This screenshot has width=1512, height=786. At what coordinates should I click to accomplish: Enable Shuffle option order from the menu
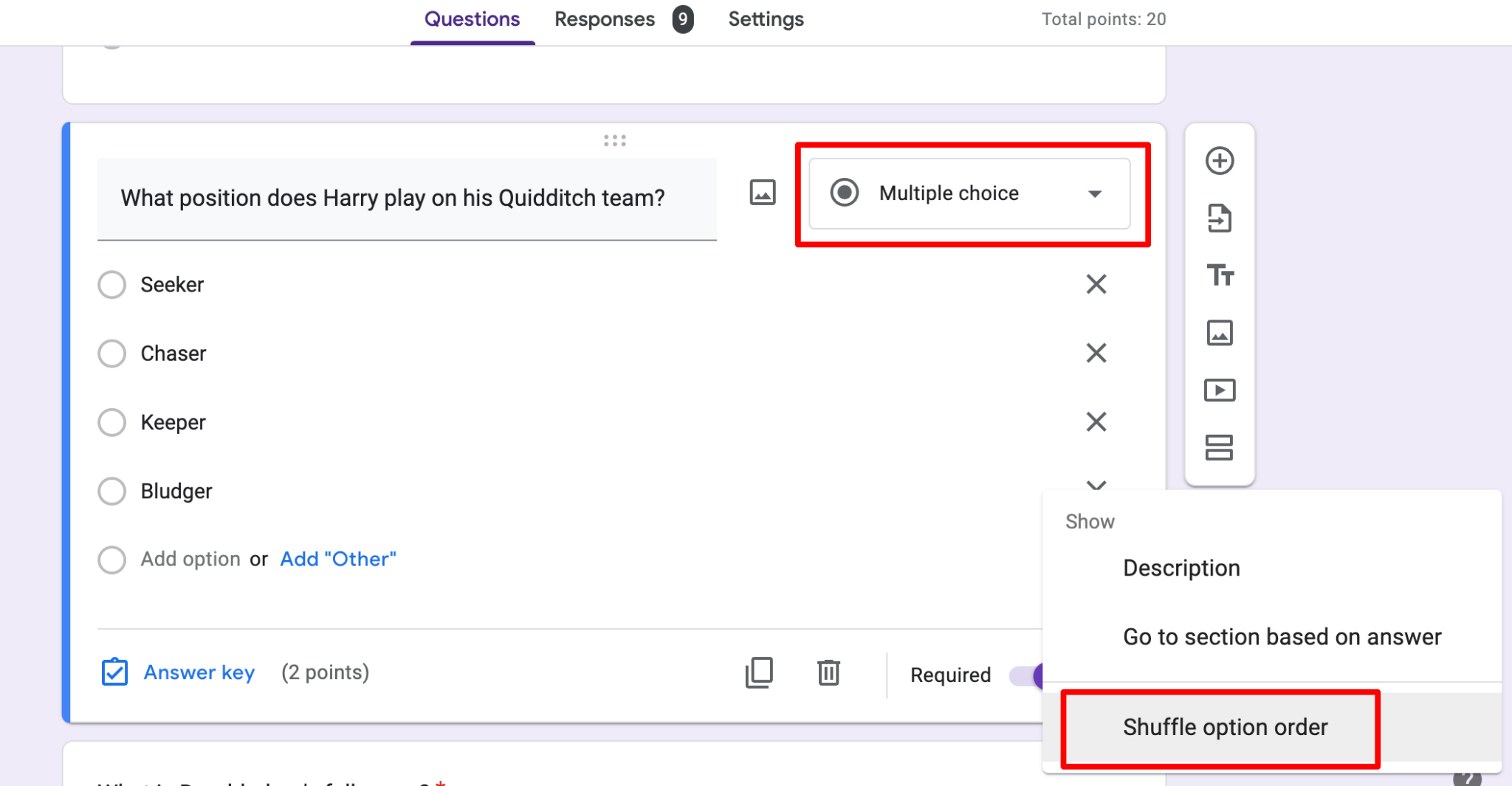click(1225, 727)
